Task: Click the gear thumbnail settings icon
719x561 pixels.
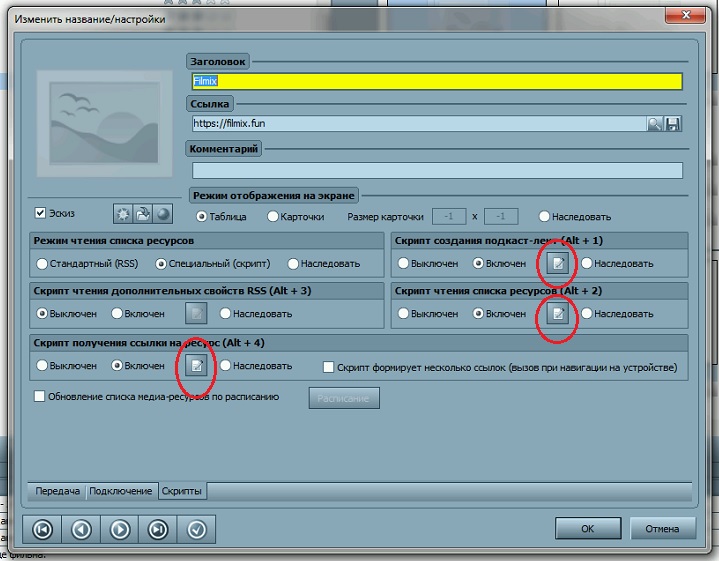Action: [123, 214]
